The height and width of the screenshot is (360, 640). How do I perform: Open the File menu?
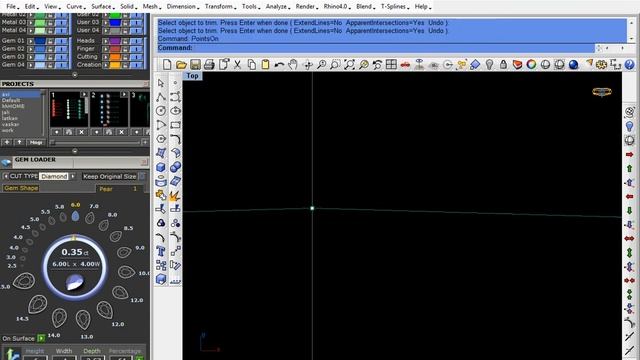11,7
